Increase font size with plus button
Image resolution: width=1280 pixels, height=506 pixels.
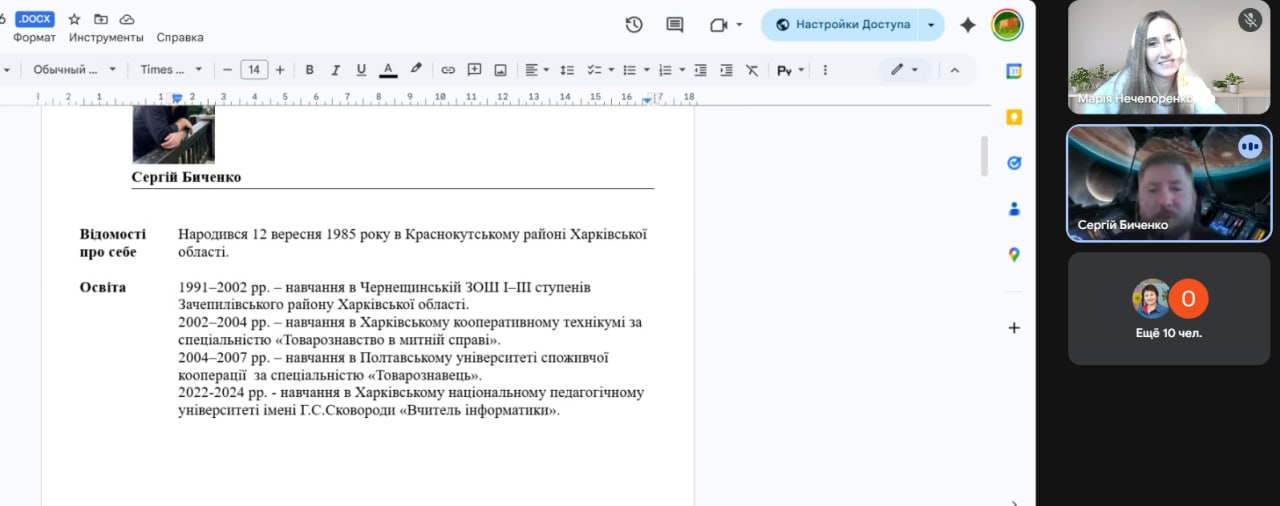[280, 70]
